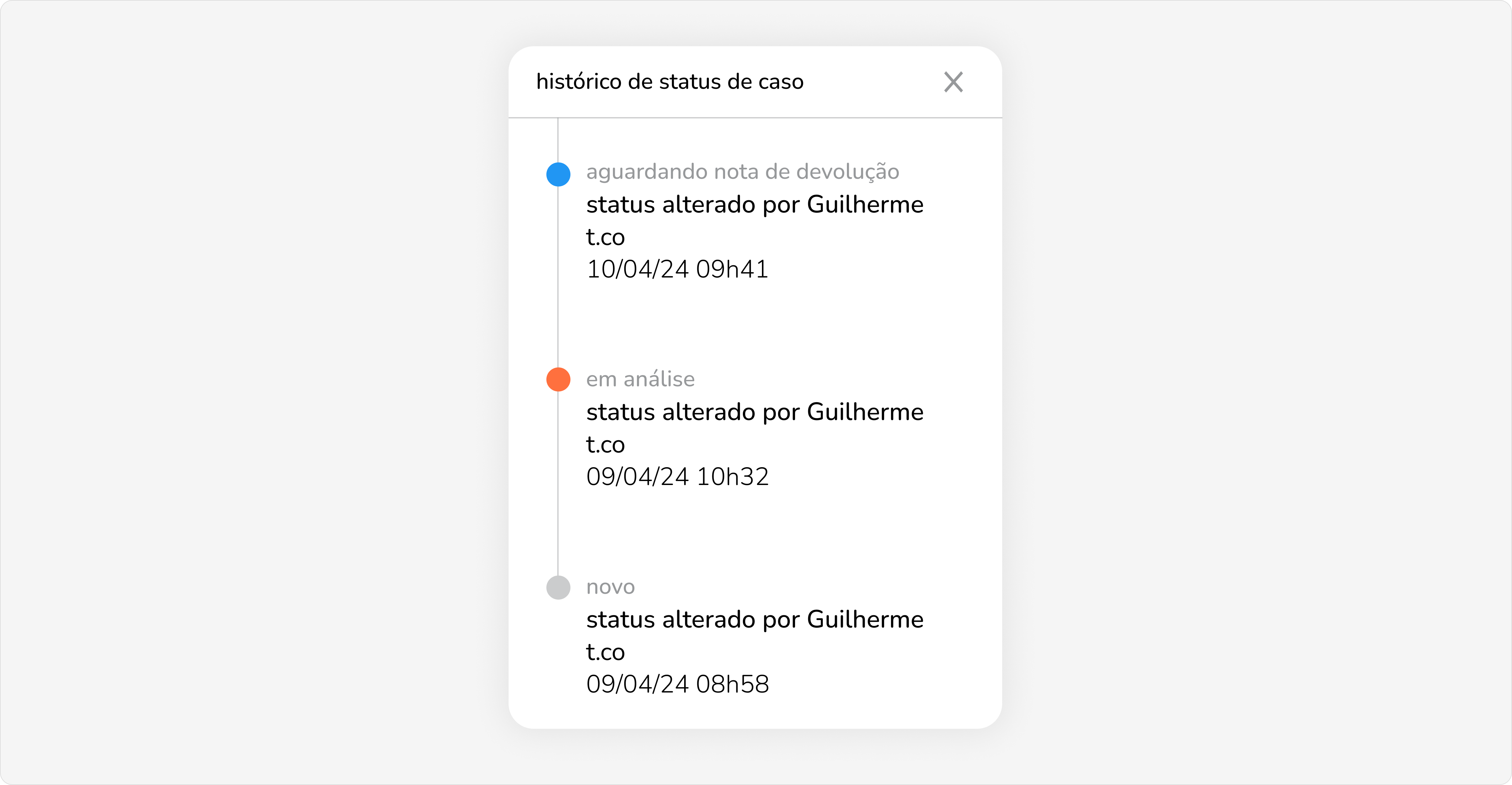Click 't.co' in the aguardando entry
Viewport: 1512px width, 785px height.
tap(605, 237)
